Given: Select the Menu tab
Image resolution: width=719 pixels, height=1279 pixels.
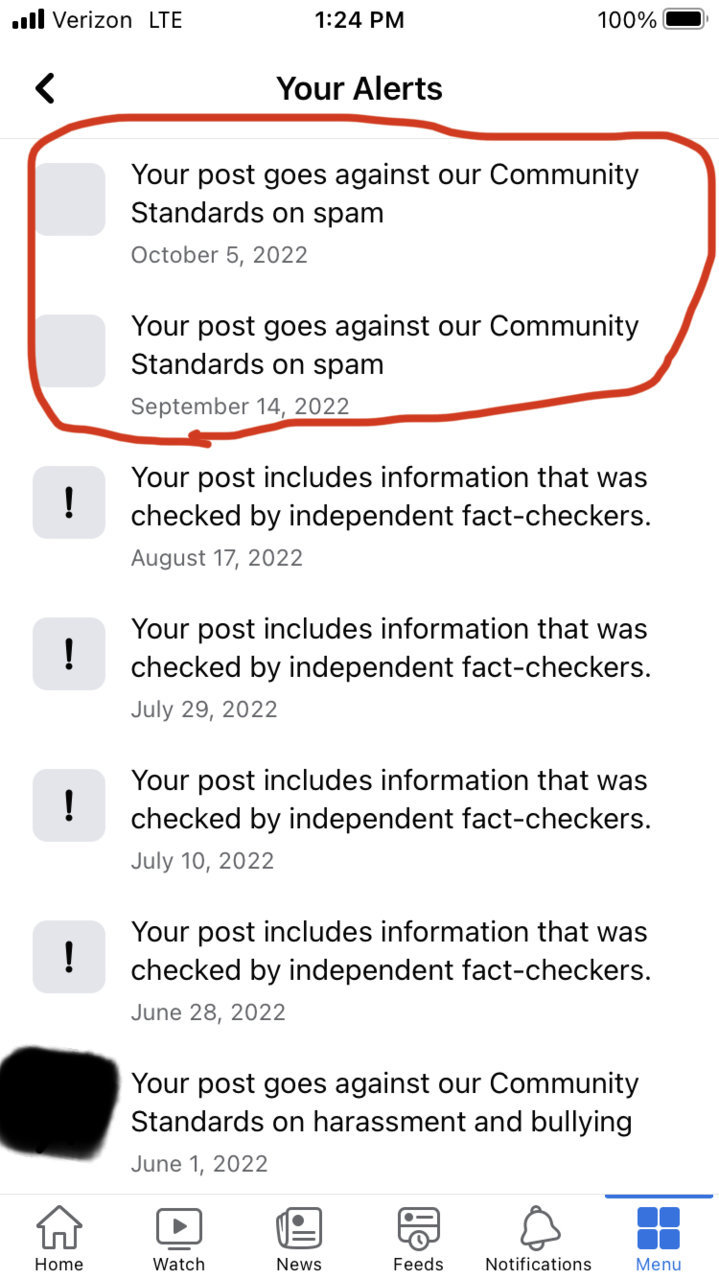Looking at the screenshot, I should [658, 1239].
